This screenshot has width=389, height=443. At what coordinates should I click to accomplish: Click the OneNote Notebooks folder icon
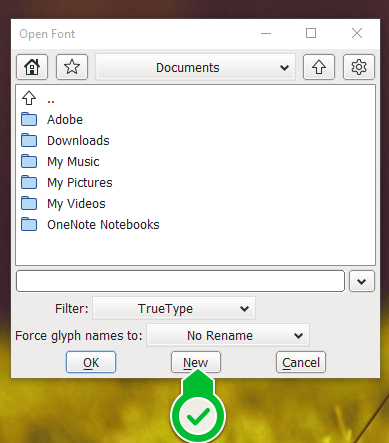tap(29, 224)
